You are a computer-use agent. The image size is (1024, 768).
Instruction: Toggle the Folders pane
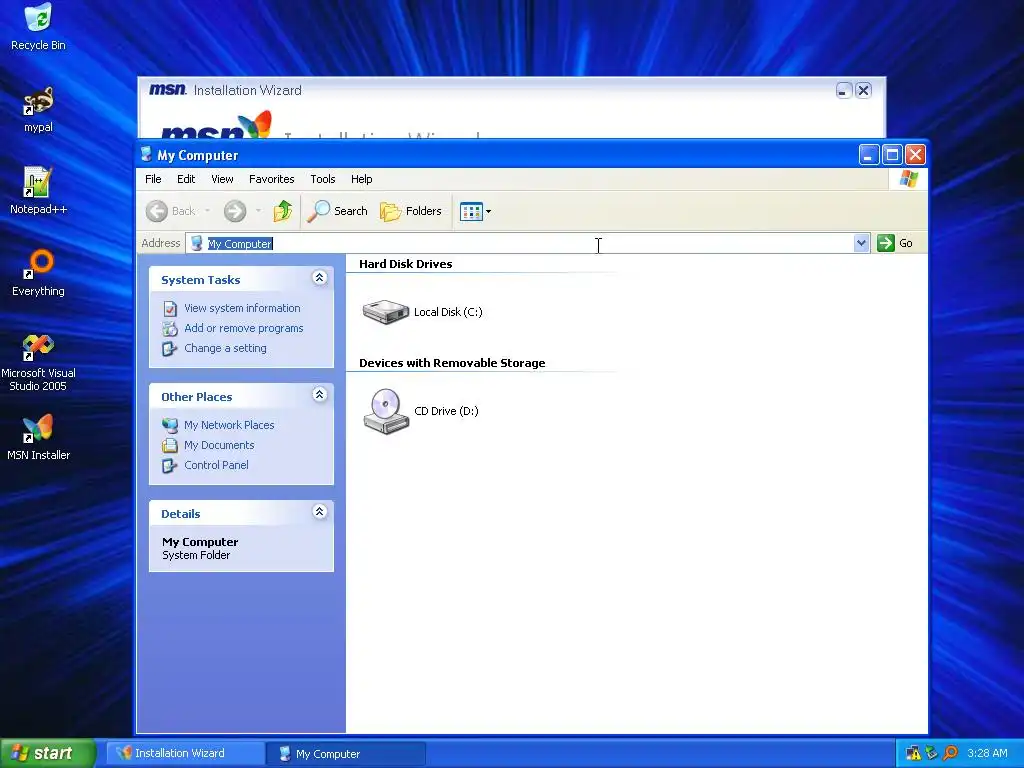tap(411, 211)
